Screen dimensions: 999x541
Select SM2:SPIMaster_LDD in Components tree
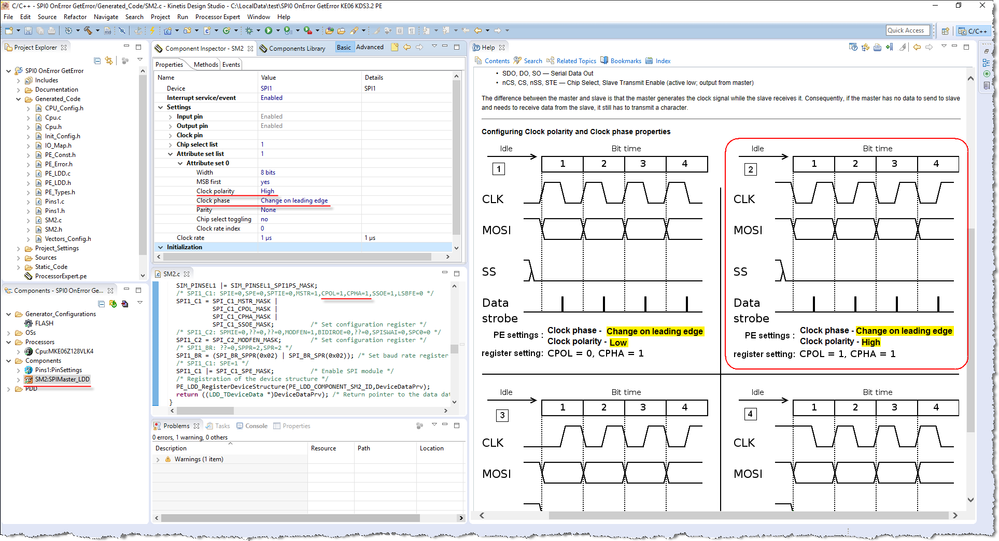(62, 379)
